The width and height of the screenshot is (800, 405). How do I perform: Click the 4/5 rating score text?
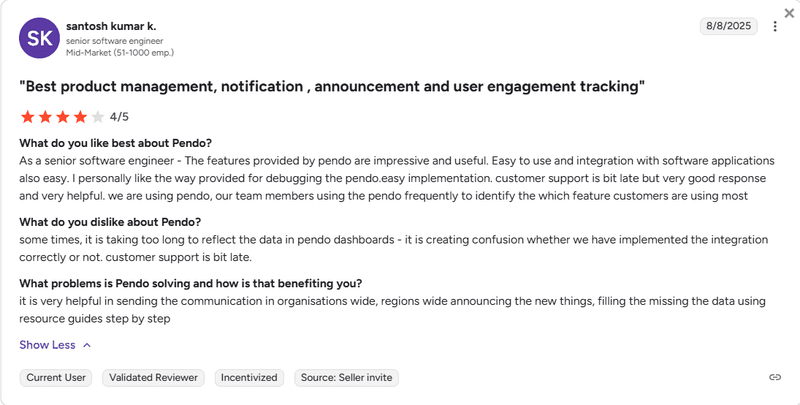[119, 117]
